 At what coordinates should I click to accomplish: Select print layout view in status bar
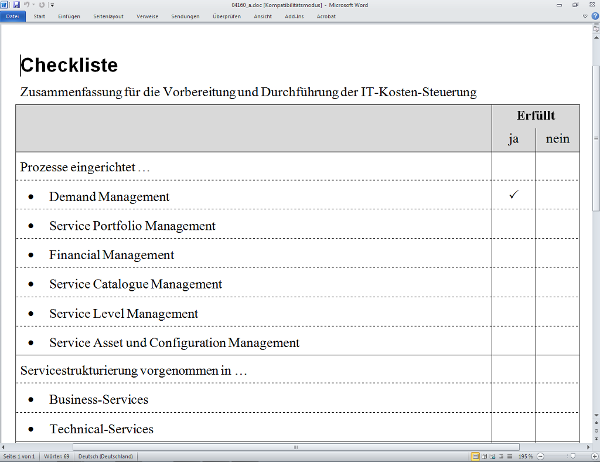click(474, 456)
